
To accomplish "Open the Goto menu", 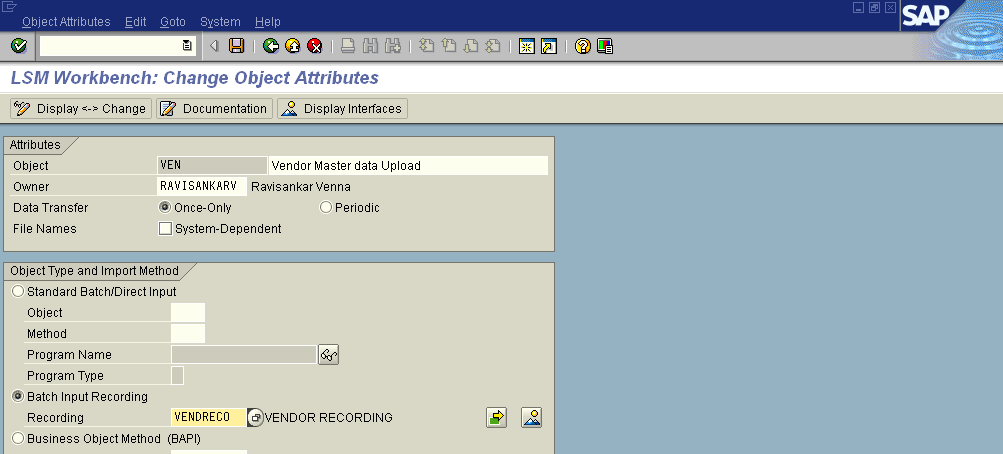I will click(172, 21).
